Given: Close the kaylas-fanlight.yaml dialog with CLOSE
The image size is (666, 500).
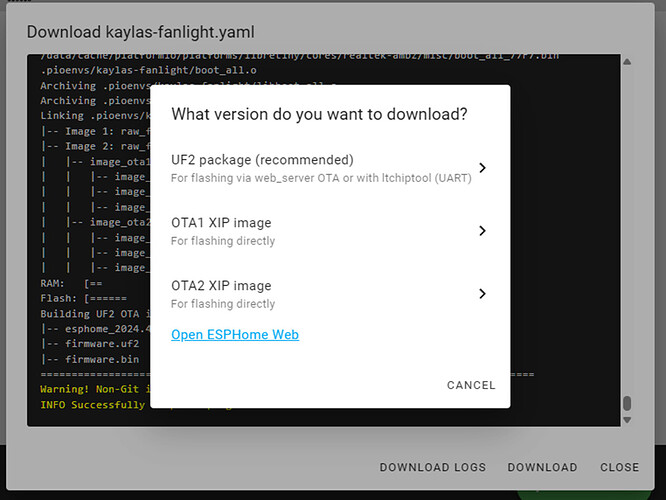Looking at the screenshot, I should pyautogui.click(x=619, y=467).
